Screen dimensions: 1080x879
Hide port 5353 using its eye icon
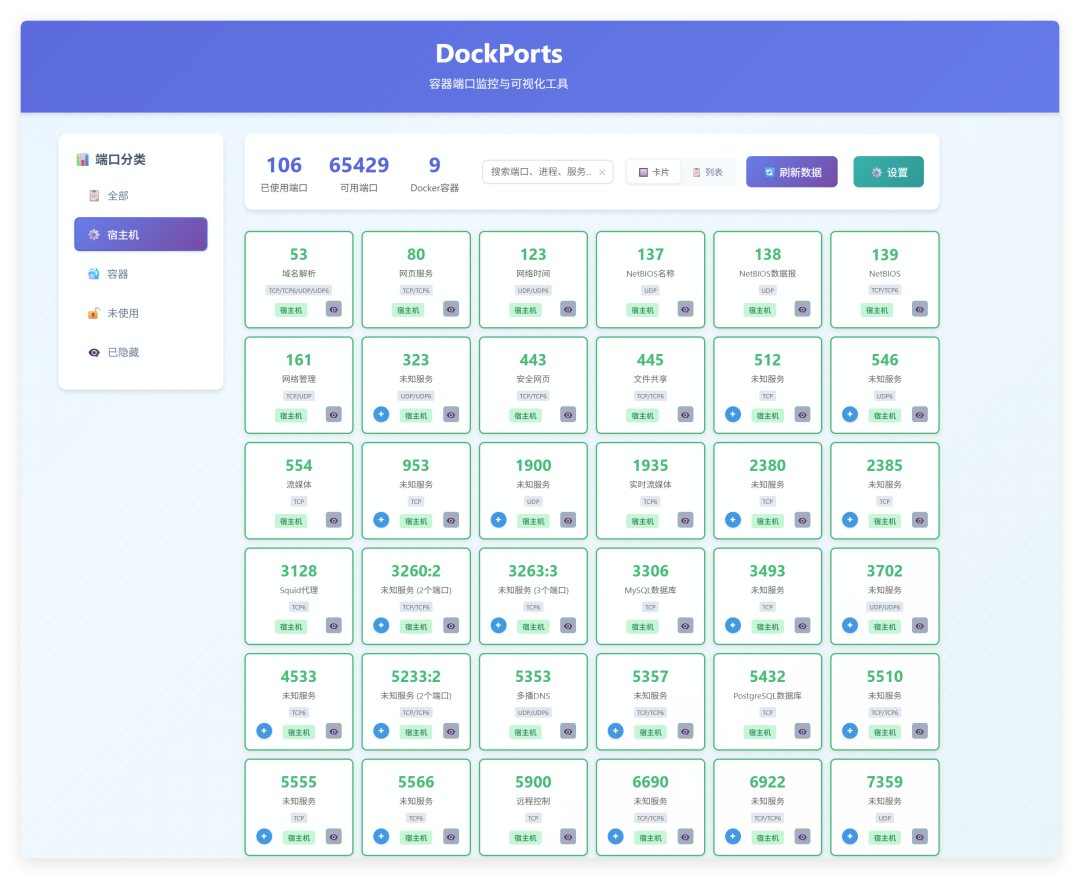(568, 731)
